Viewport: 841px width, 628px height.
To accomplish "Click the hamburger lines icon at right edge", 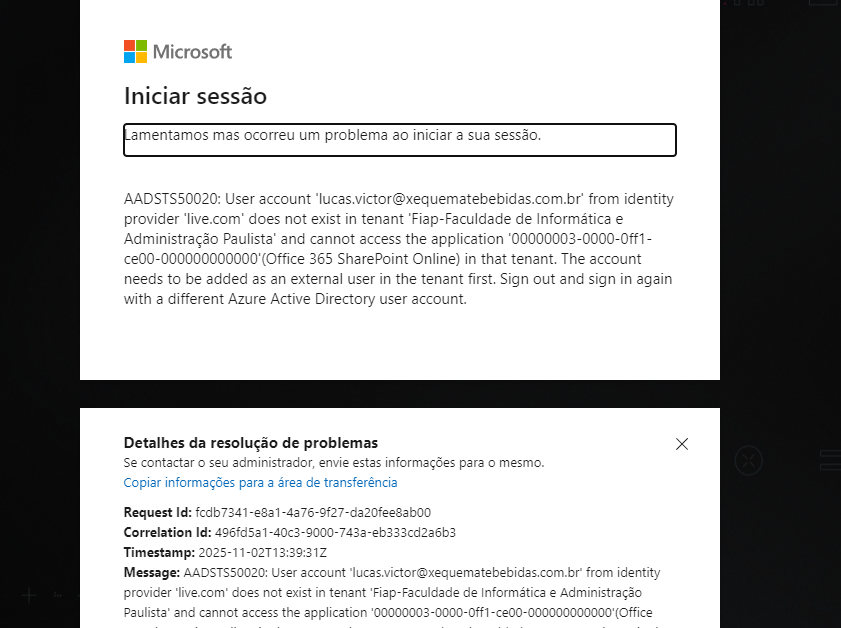I will pyautogui.click(x=831, y=460).
